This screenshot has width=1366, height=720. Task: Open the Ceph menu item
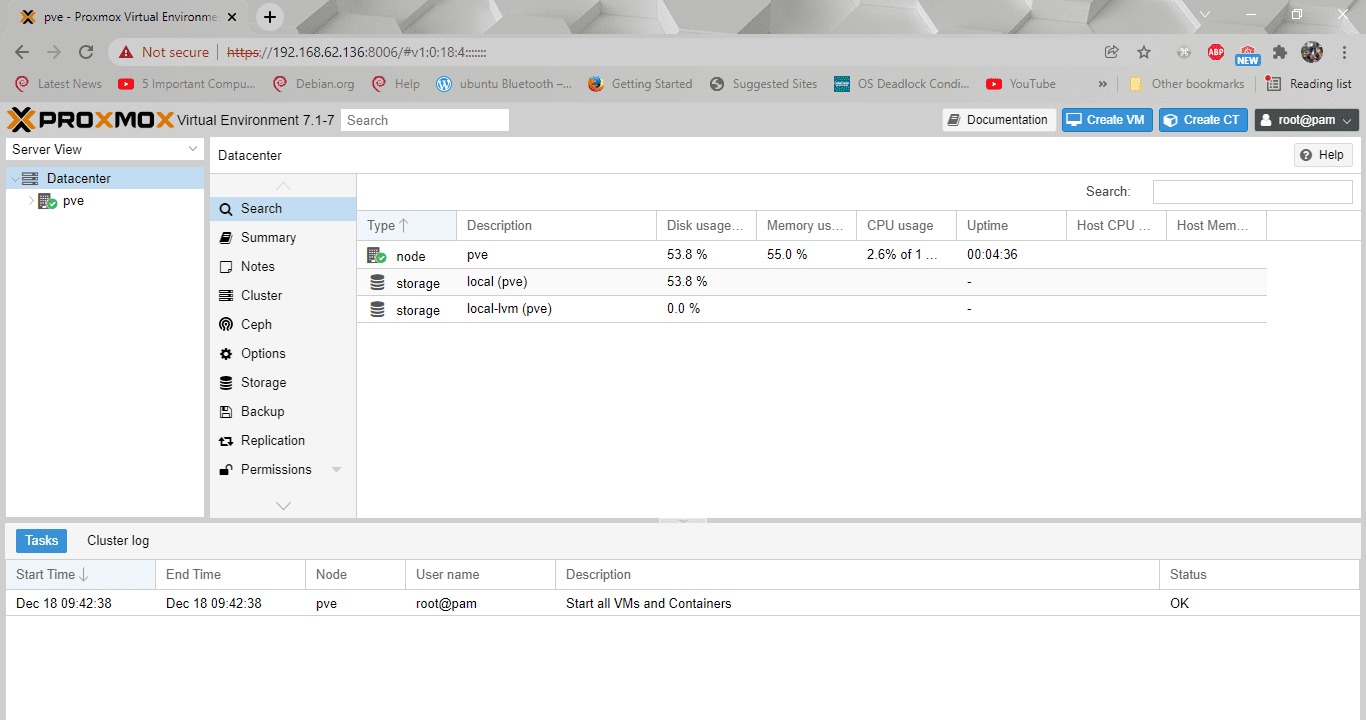point(283,324)
